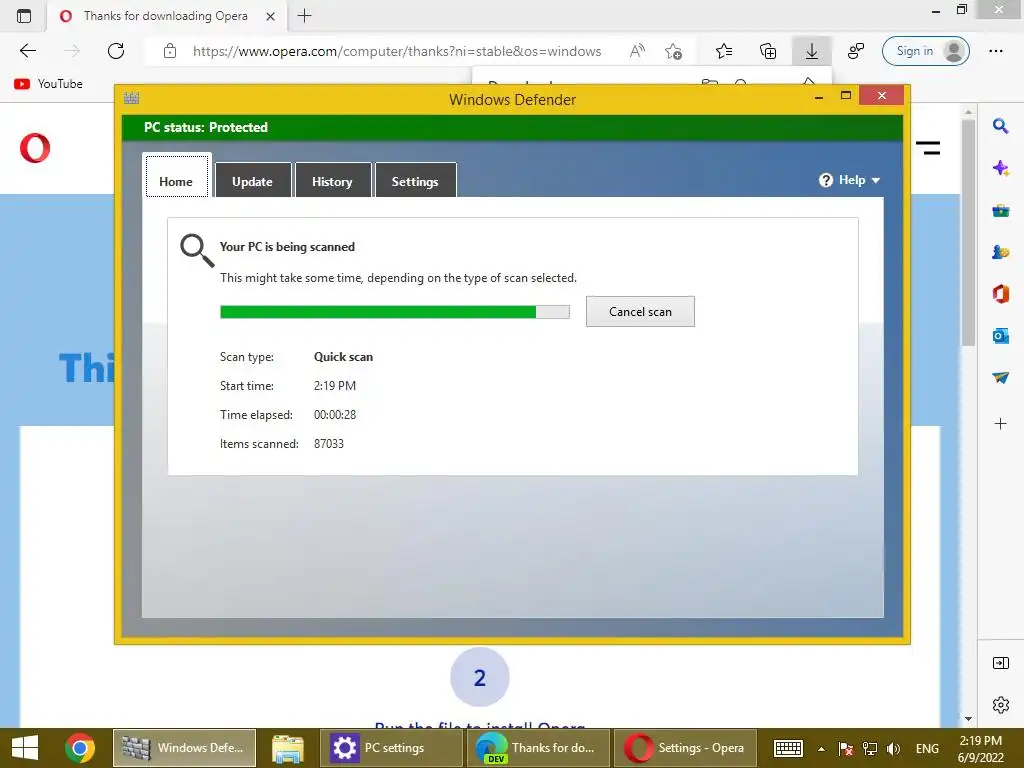Click the 87033 items scanned value
This screenshot has height=768, width=1024.
(x=328, y=443)
